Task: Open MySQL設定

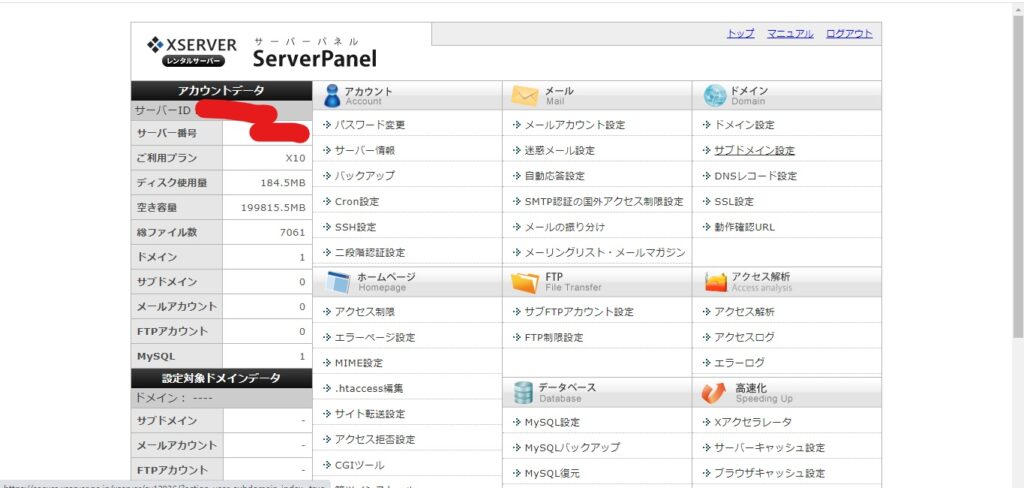Action: pyautogui.click(x=552, y=423)
